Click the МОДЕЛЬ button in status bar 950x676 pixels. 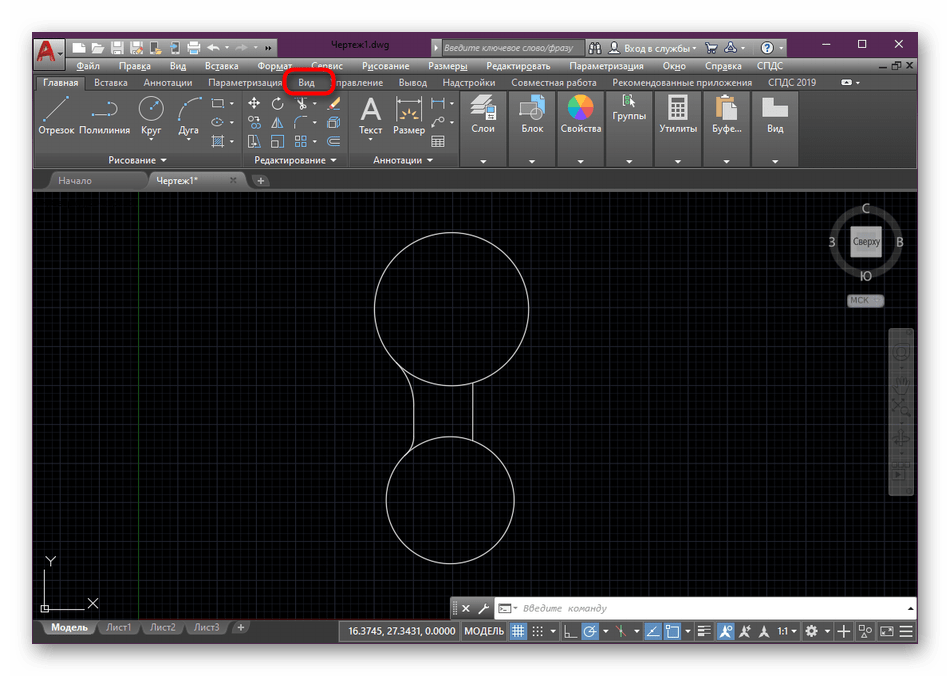point(484,631)
